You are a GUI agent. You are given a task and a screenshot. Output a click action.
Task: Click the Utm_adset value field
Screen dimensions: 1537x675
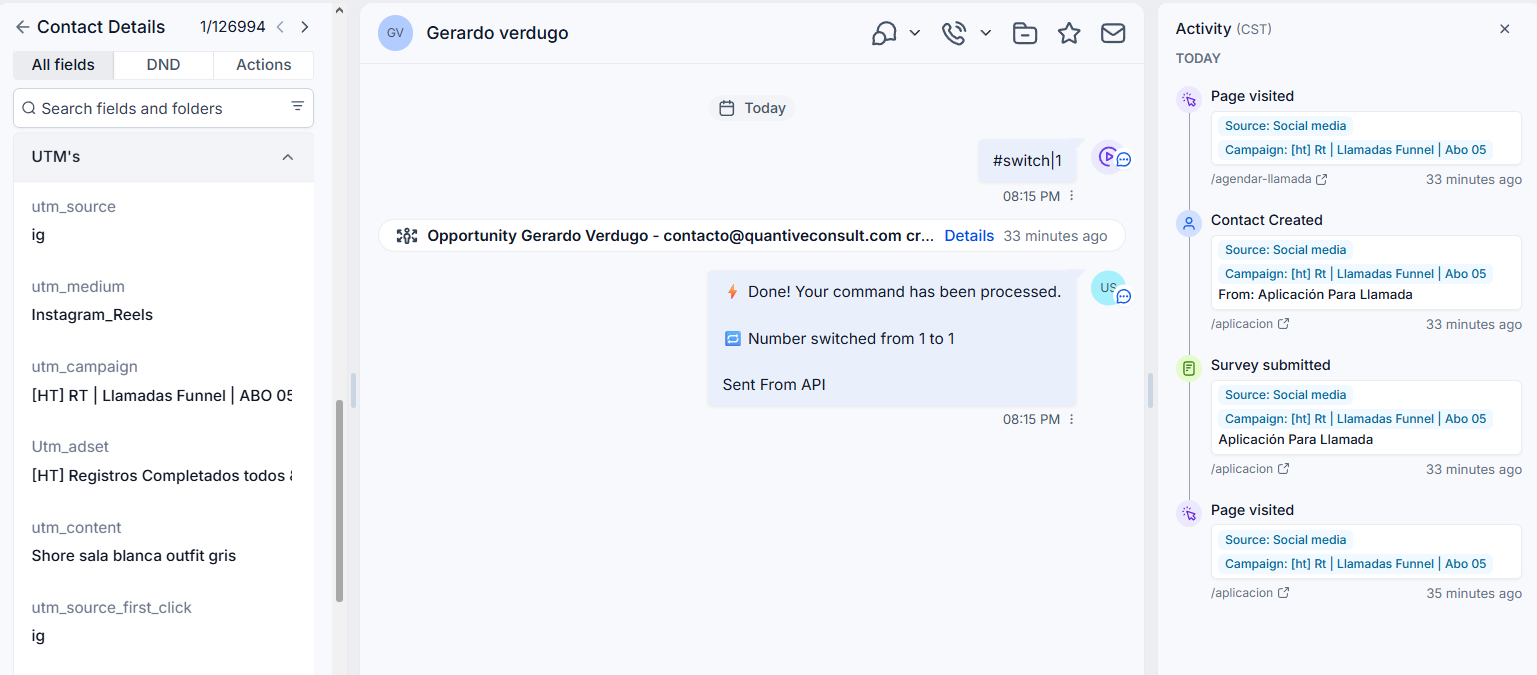tap(162, 476)
